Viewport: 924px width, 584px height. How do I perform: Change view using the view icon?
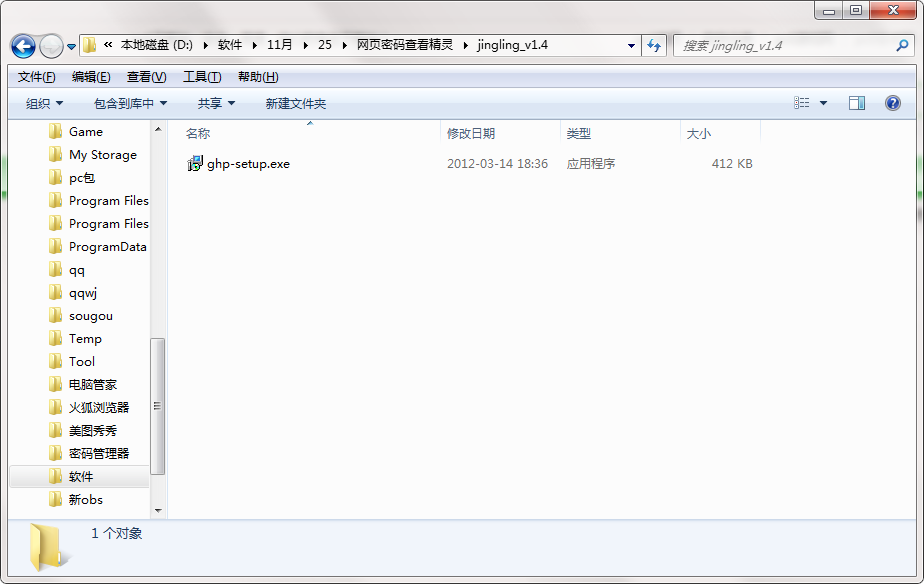(x=801, y=103)
